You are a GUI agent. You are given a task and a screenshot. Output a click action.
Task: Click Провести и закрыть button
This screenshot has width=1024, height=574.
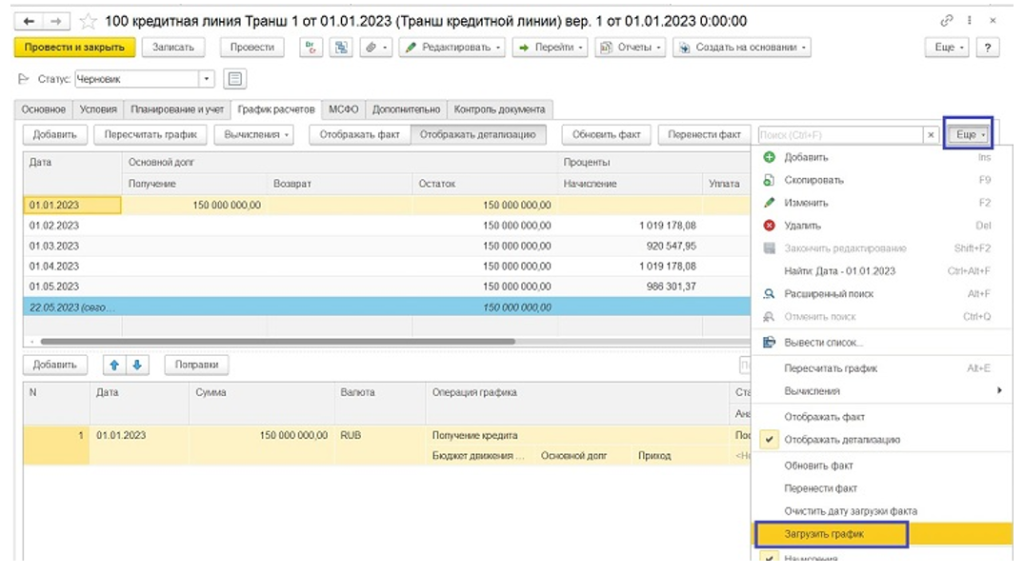click(74, 47)
